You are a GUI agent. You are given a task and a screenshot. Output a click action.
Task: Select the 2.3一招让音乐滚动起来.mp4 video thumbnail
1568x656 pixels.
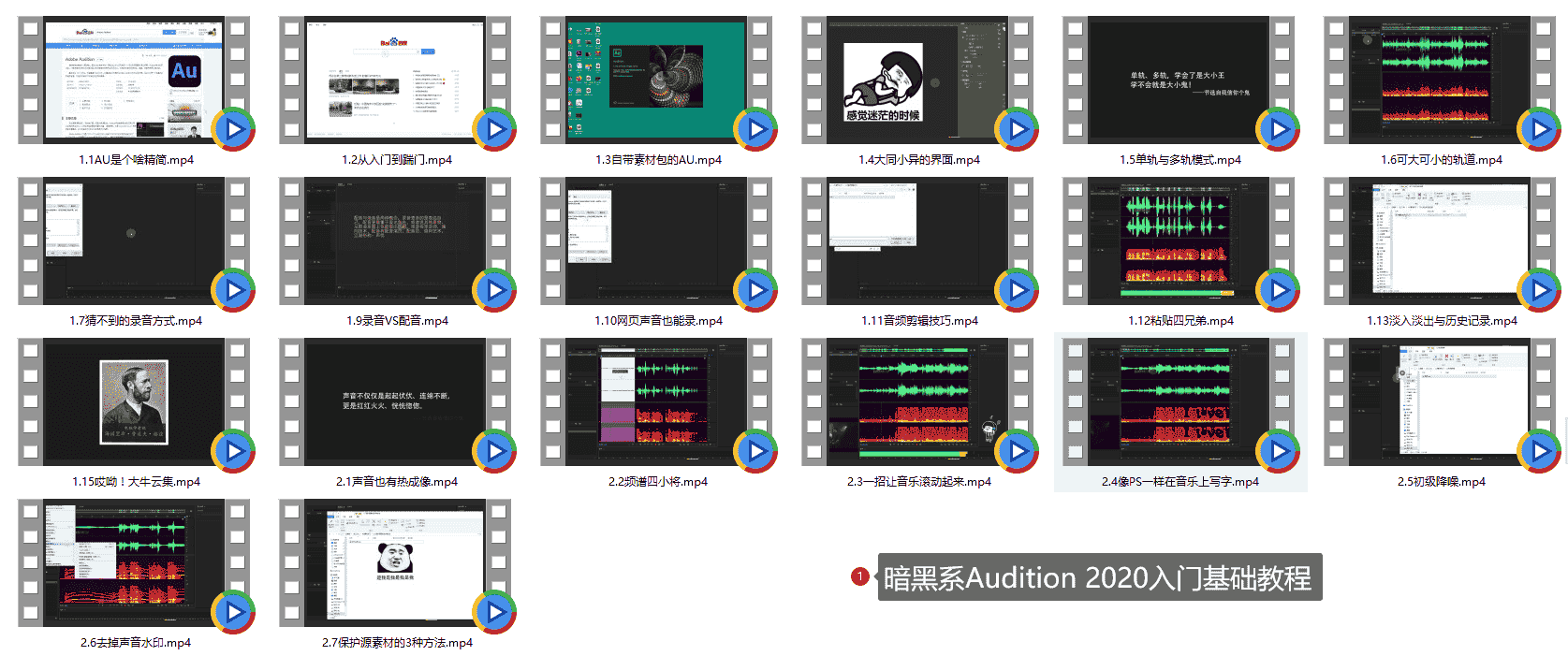point(917,401)
